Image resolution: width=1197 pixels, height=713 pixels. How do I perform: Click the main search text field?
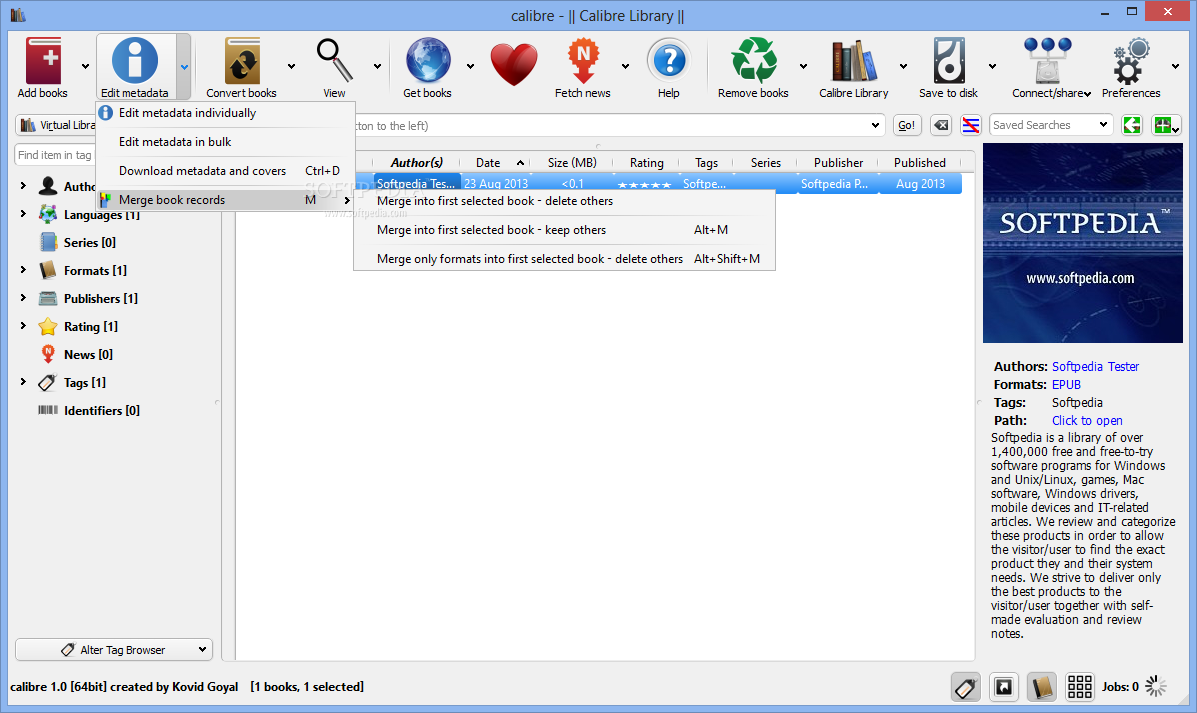coord(611,125)
